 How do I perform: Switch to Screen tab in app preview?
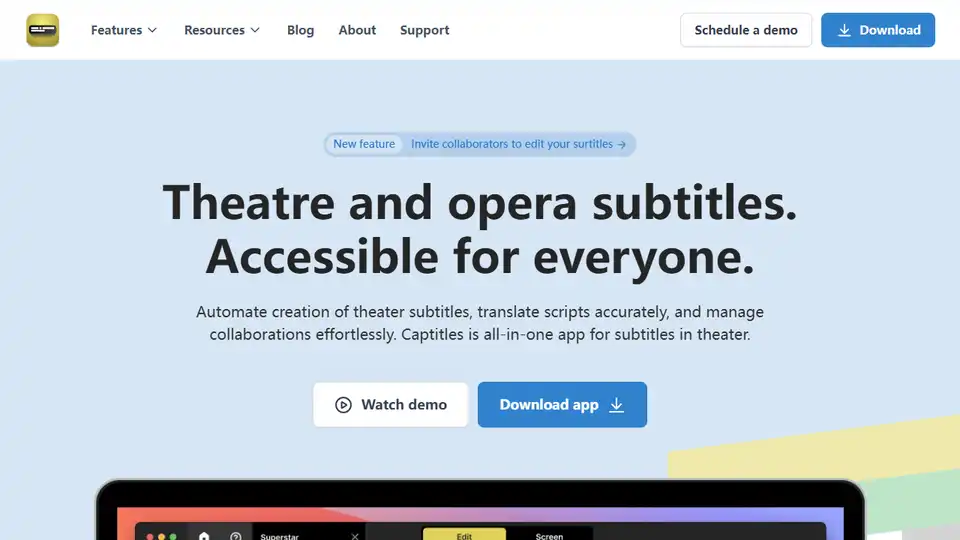(549, 534)
